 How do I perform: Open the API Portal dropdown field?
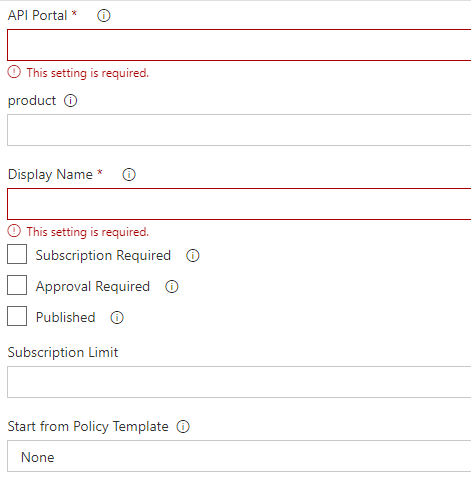(x=239, y=45)
